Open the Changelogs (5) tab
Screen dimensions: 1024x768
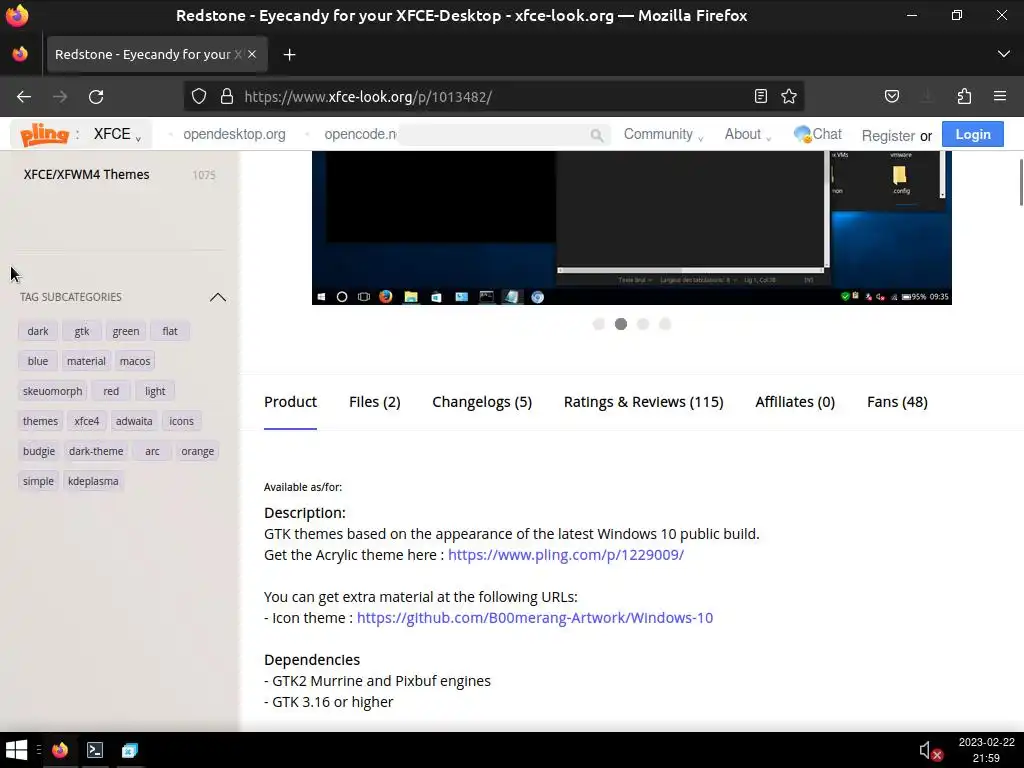482,402
